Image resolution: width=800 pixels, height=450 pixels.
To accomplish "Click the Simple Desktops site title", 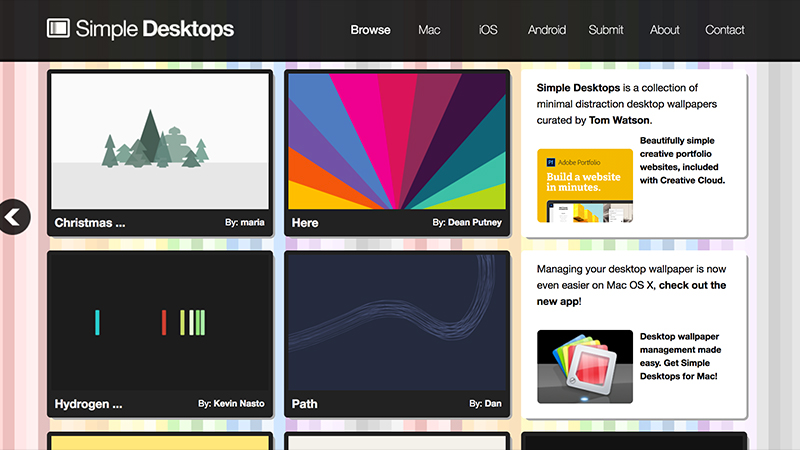I will pos(155,29).
